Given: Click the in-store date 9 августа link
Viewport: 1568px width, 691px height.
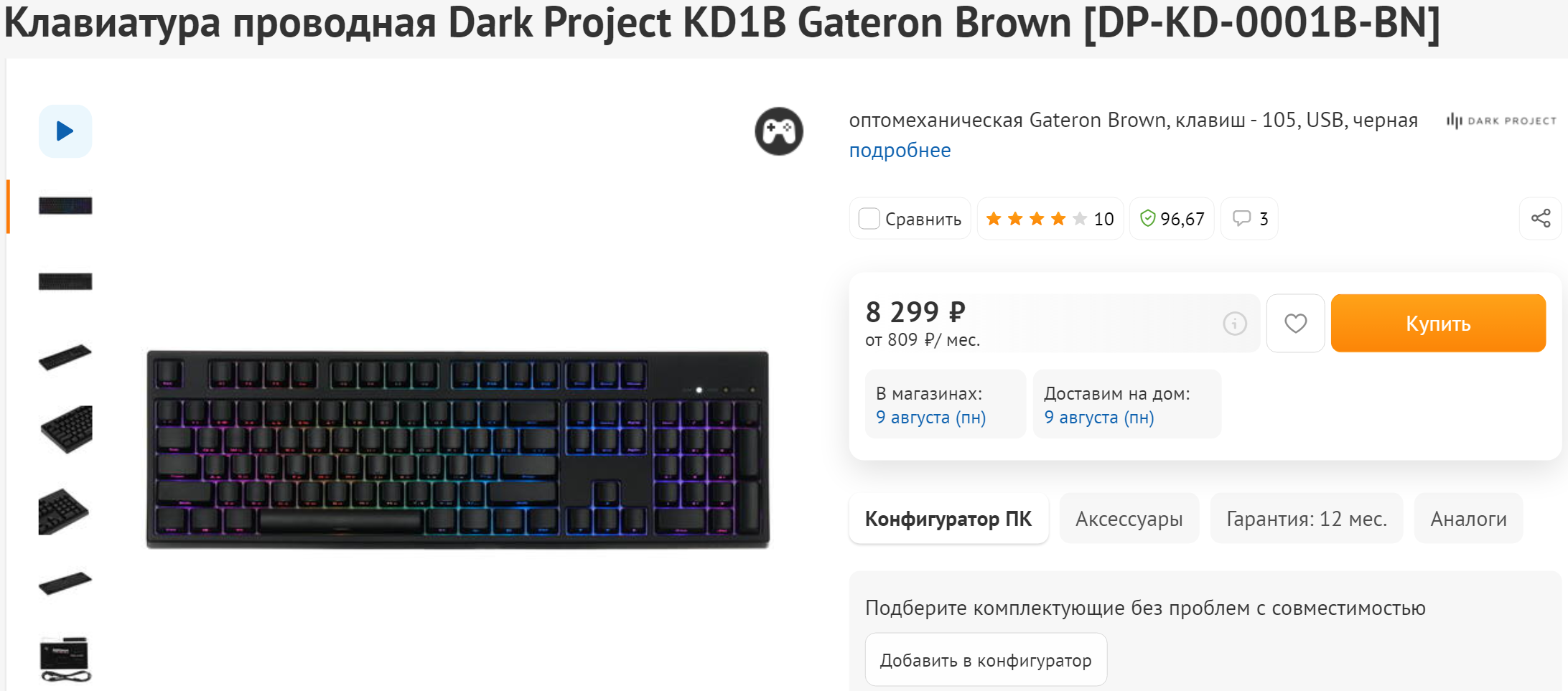Looking at the screenshot, I should (930, 418).
